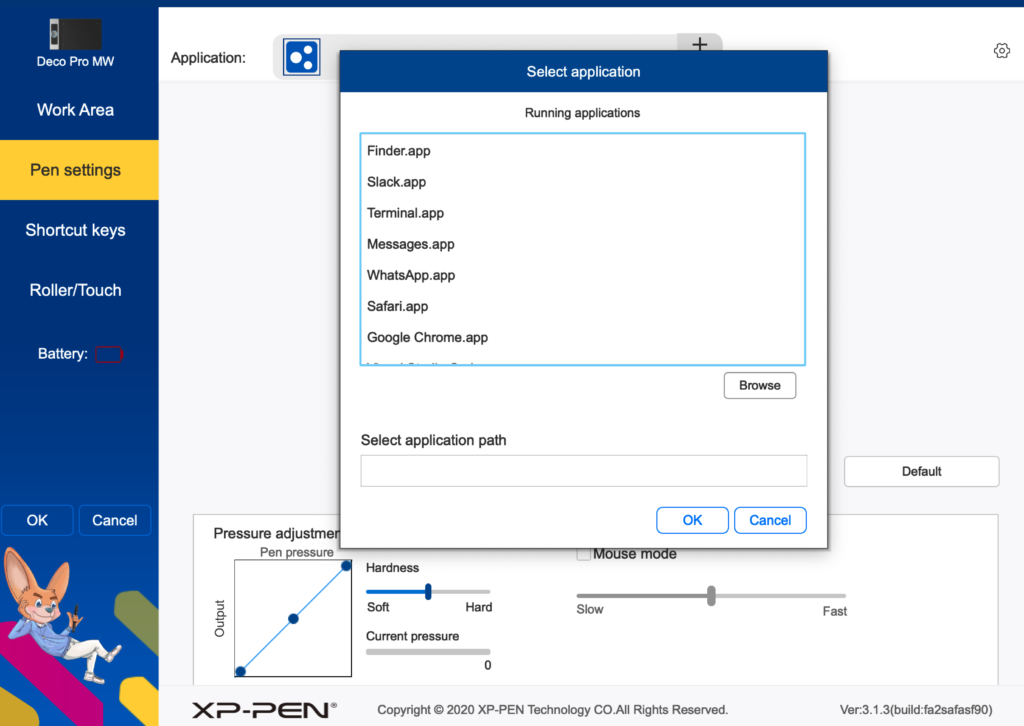This screenshot has width=1024, height=726.
Task: Click the red battery indicator icon
Action: [109, 354]
